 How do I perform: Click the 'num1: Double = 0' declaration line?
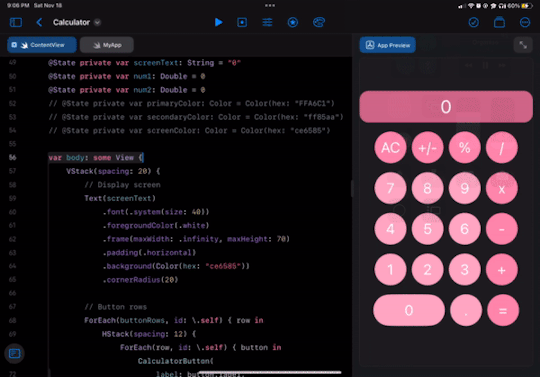(x=127, y=76)
